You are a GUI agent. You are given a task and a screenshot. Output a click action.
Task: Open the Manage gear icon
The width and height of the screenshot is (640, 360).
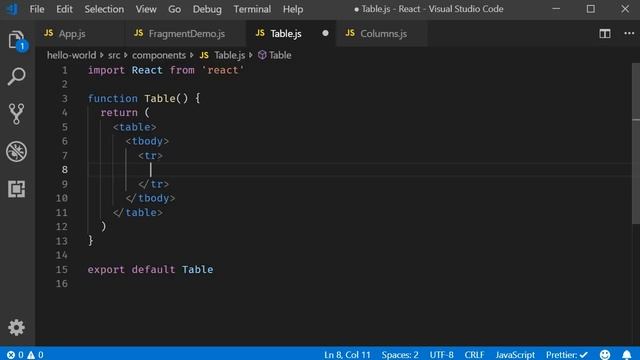pos(16,327)
